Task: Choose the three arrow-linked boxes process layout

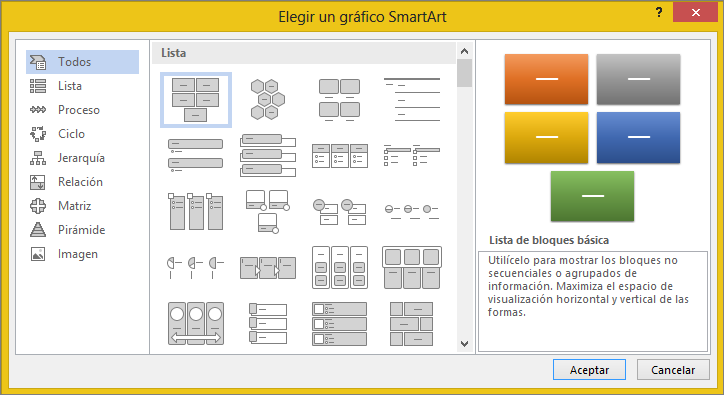Action: (x=268, y=268)
